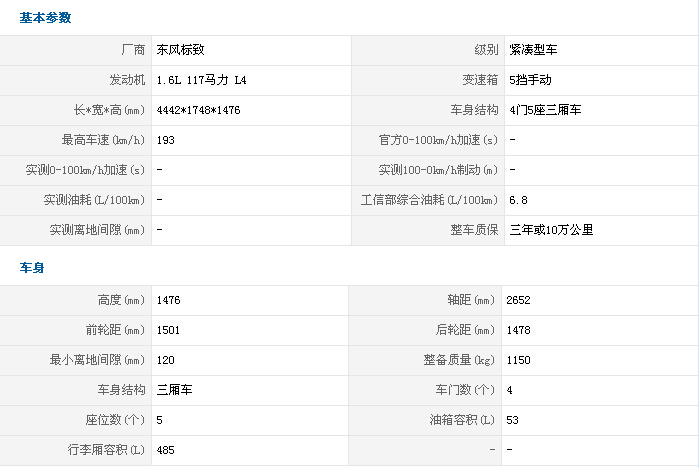Click the 工信部综合油耗 value 6.8

[x=518, y=200]
